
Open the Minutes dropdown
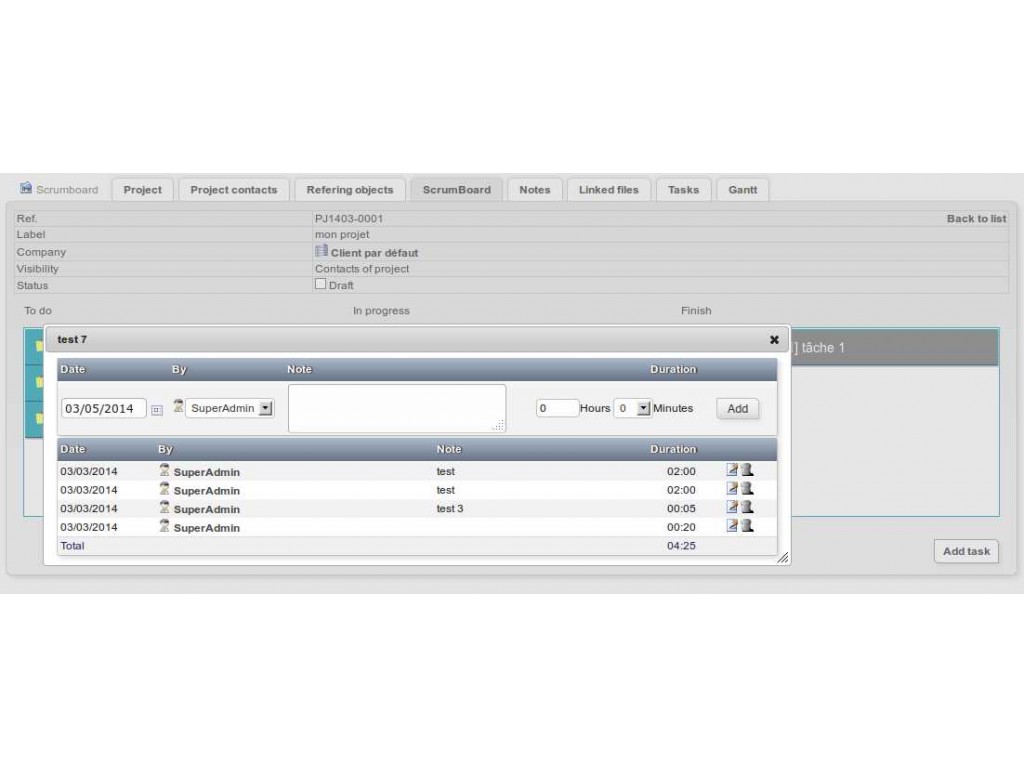(x=632, y=408)
